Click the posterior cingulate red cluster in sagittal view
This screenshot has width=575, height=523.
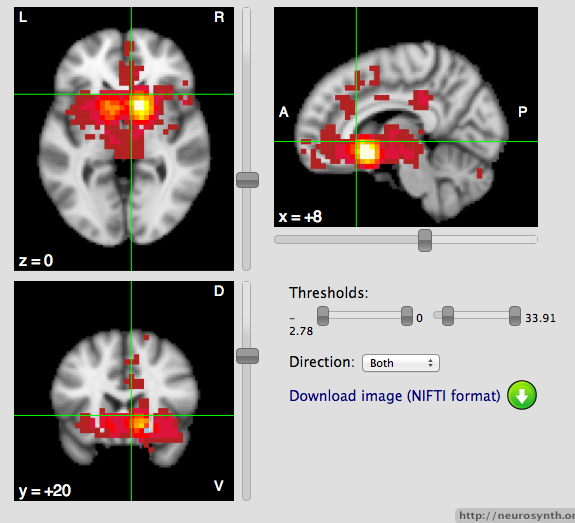point(421,99)
